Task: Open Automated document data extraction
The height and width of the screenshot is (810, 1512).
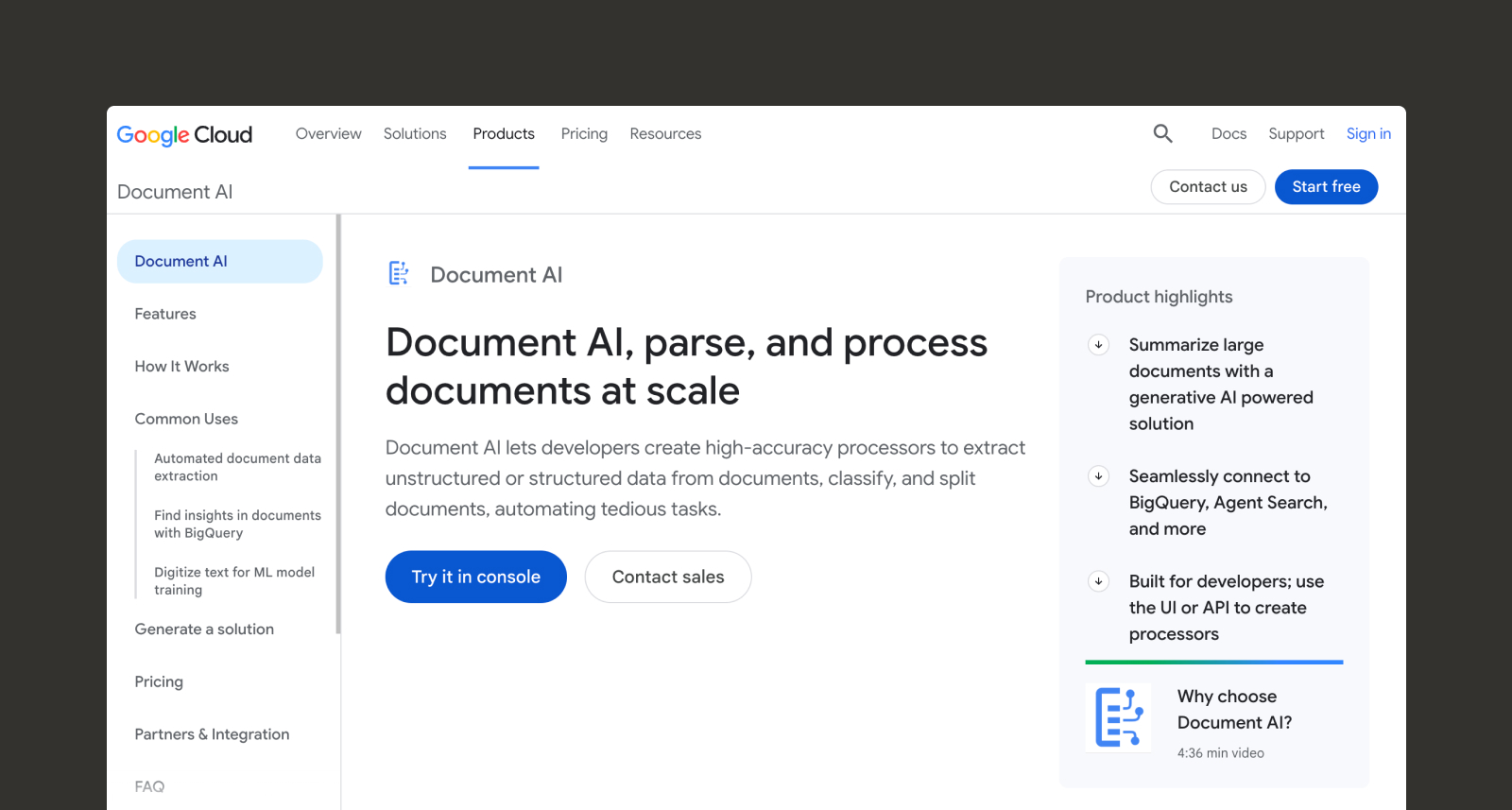Action: (237, 467)
